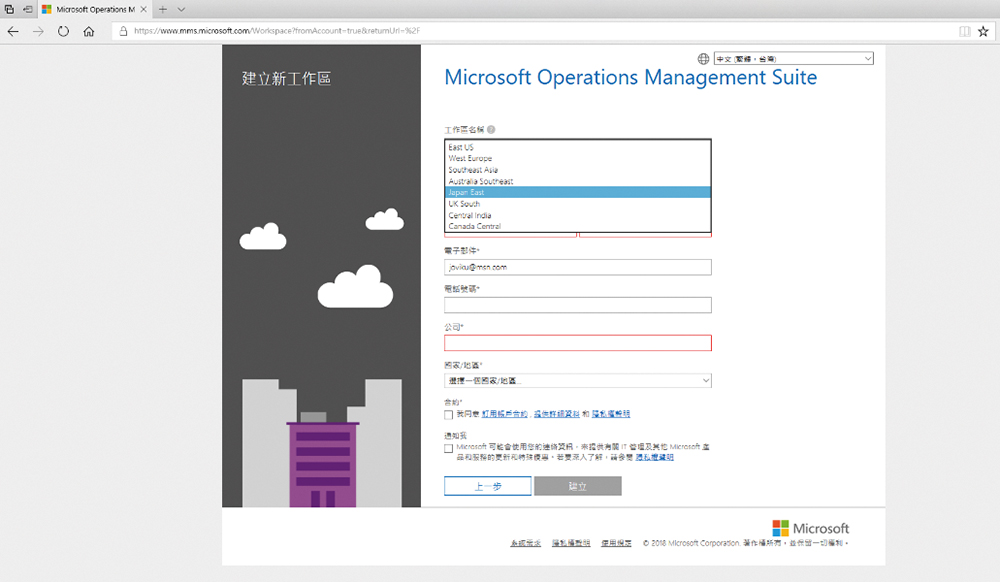The height and width of the screenshot is (582, 1000).
Task: Open the 使用規定 footer link
Action: click(616, 543)
